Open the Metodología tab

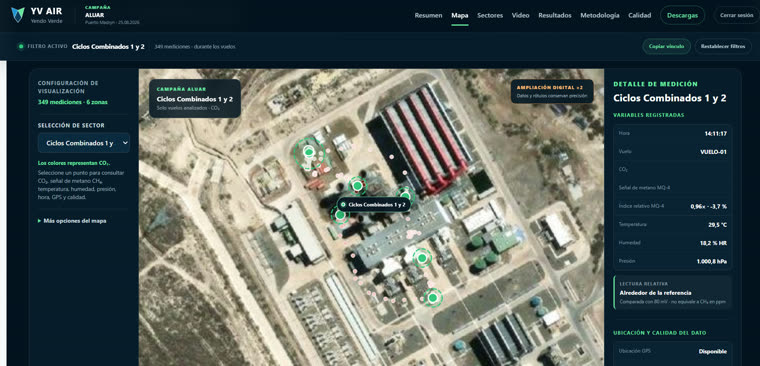(x=600, y=16)
